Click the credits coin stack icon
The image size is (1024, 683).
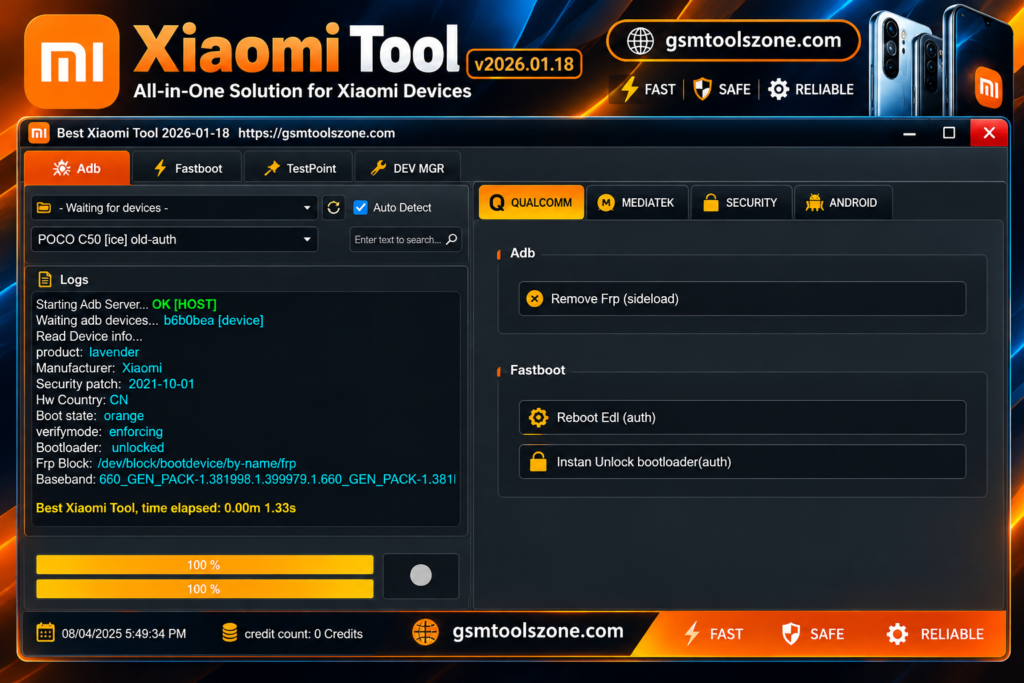tap(230, 633)
